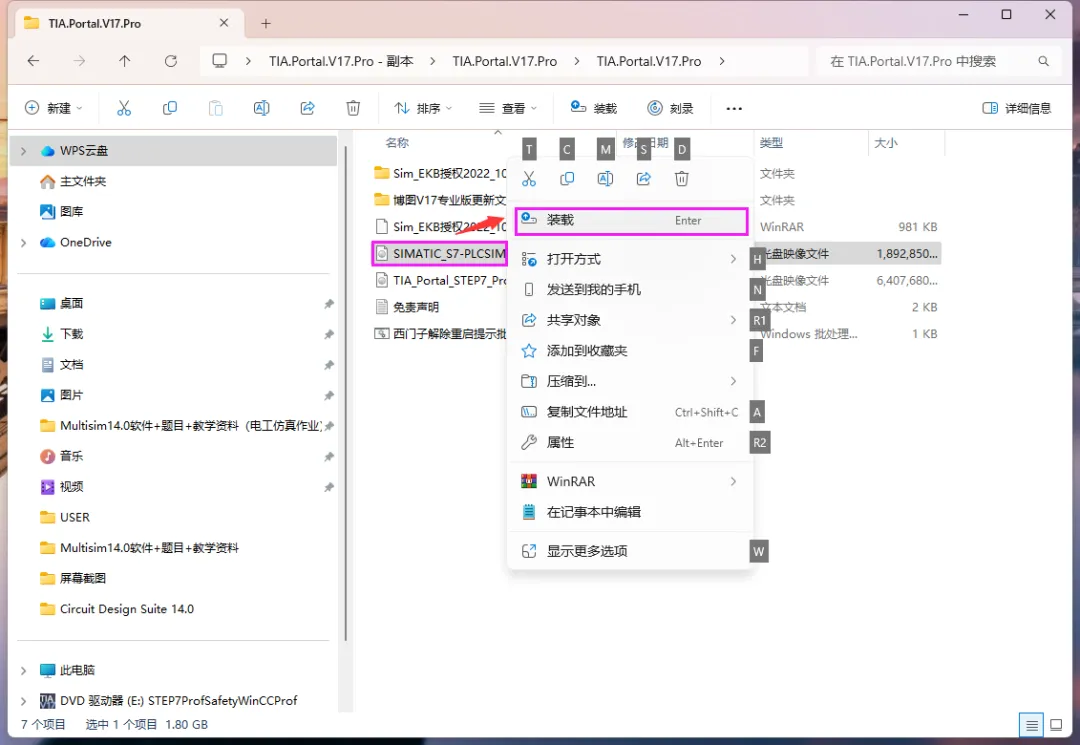The height and width of the screenshot is (745, 1080).
Task: Open the 压缩到... submenu
Action: [x=631, y=381]
